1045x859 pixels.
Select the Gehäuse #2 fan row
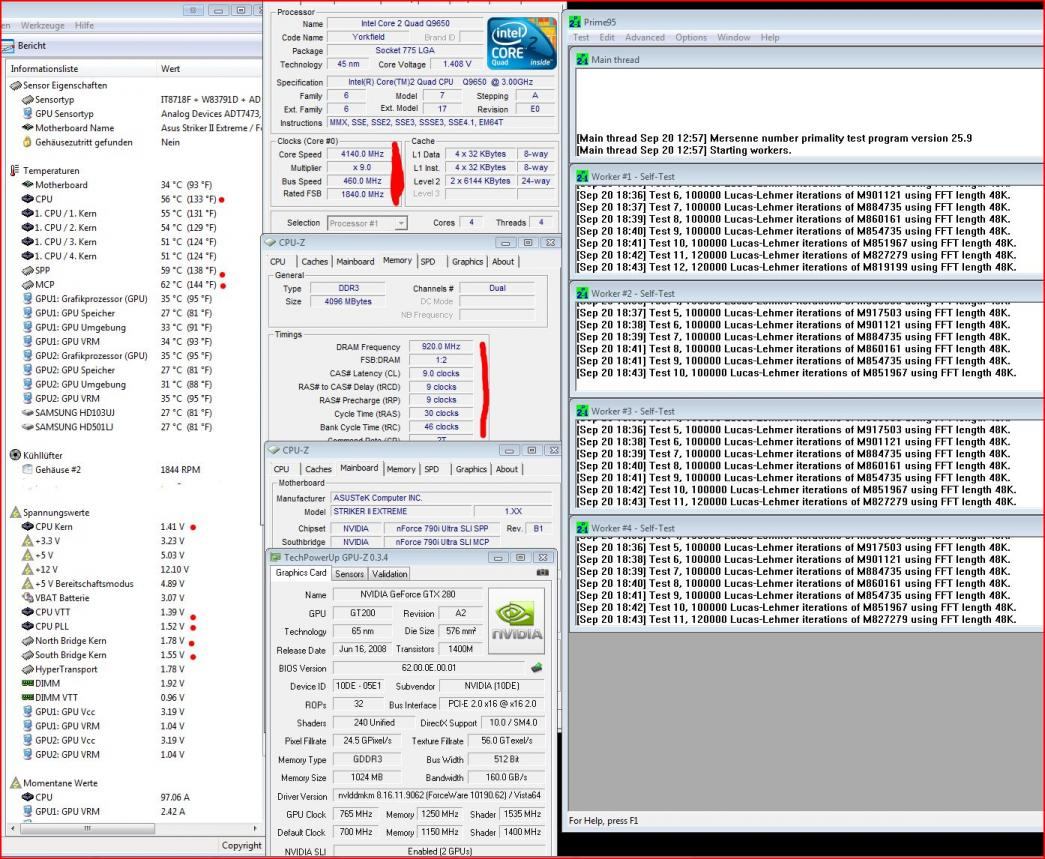tap(132, 470)
